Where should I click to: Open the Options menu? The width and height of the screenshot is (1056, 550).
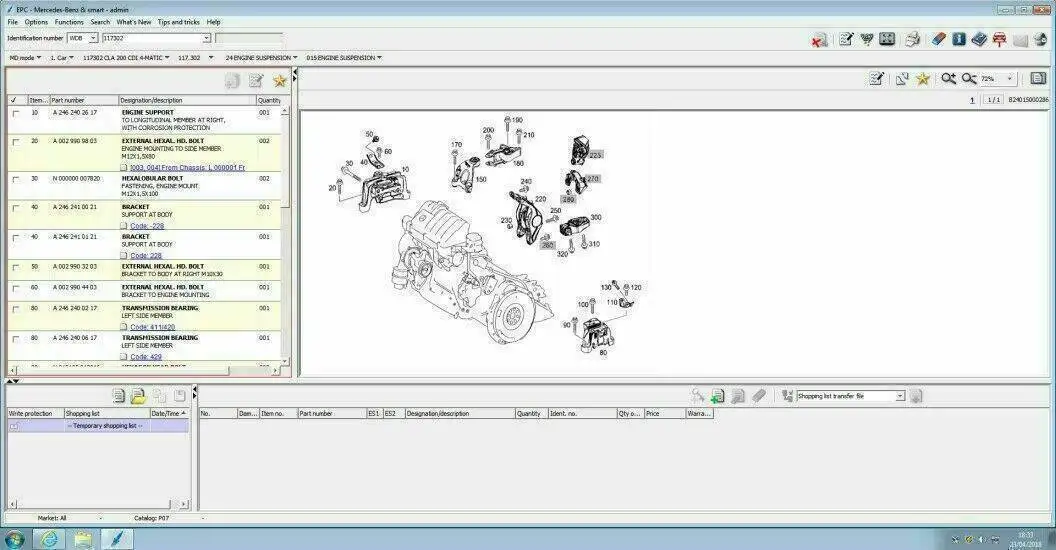point(36,22)
